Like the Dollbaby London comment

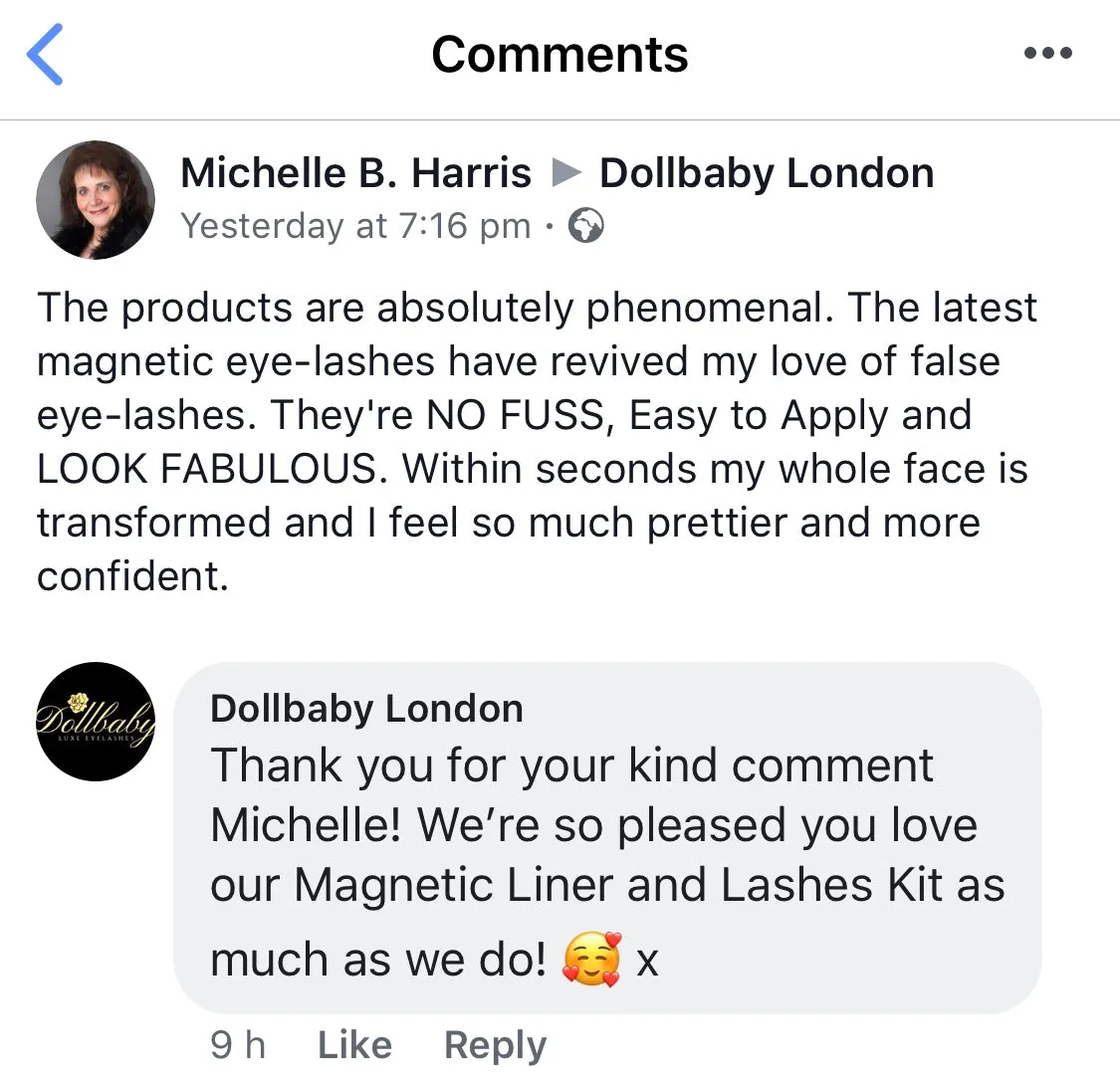355,1045
